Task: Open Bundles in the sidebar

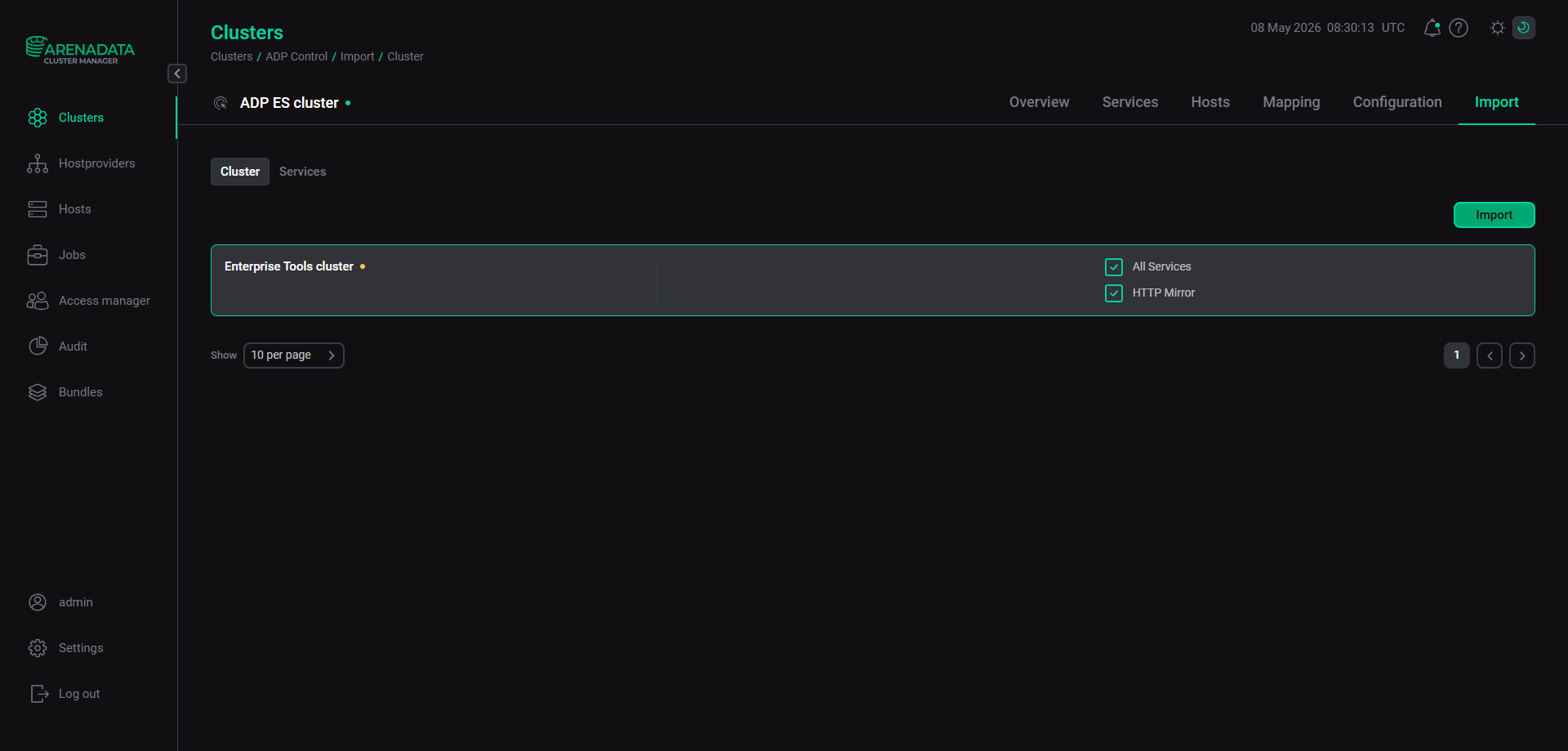Action: coord(81,392)
